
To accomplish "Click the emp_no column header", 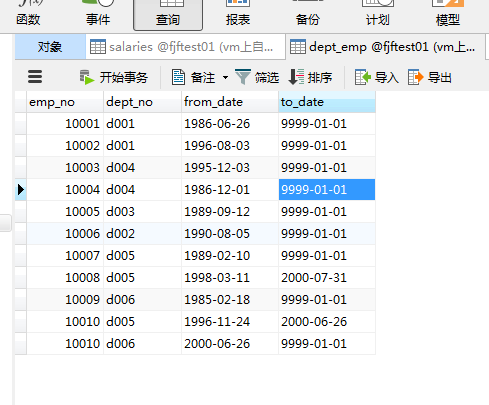I will (65, 102).
